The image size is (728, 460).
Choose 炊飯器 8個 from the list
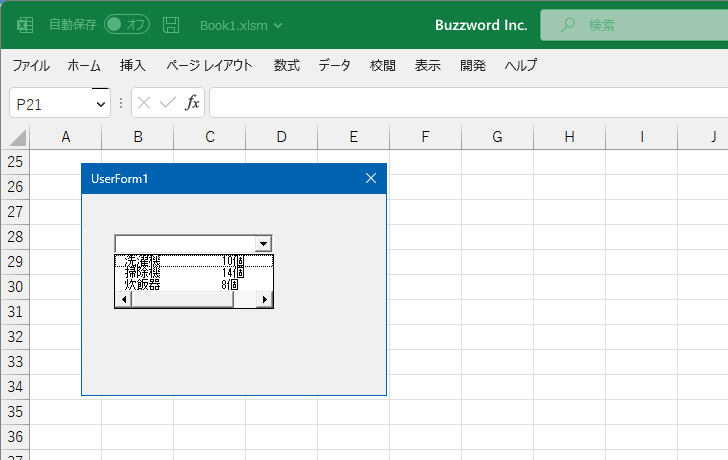(194, 284)
